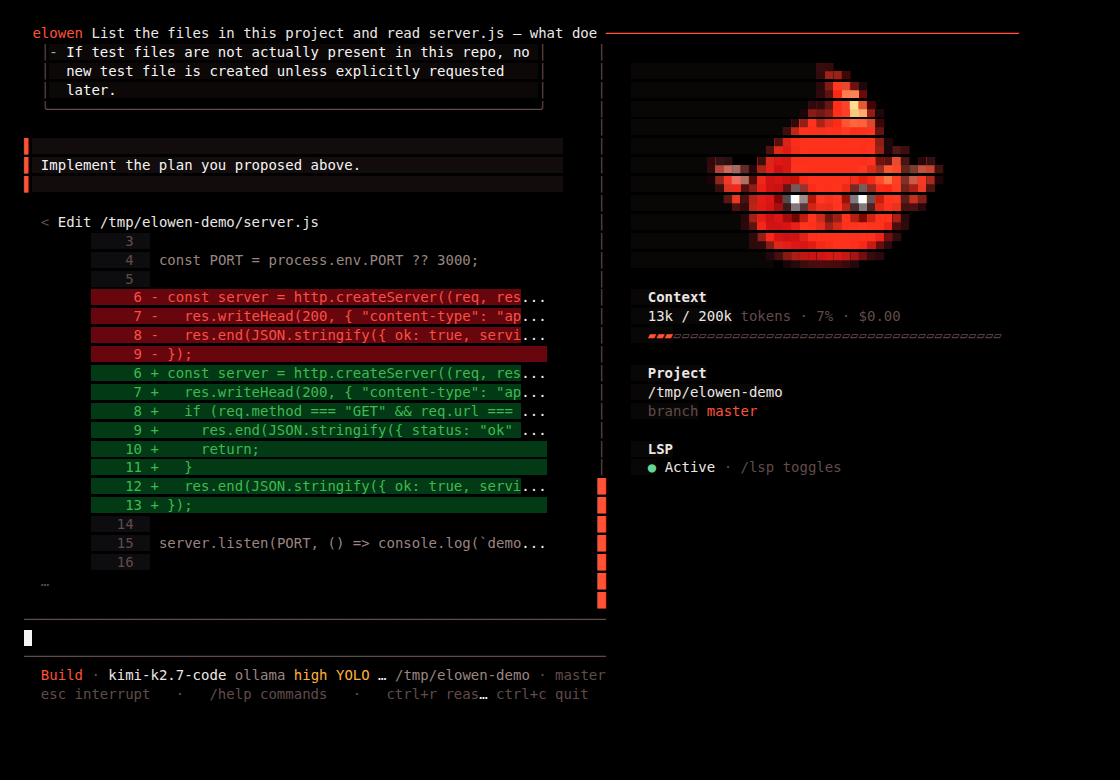Click added line 8 if req.method
The width and height of the screenshot is (1120, 780).
pyautogui.click(x=319, y=411)
